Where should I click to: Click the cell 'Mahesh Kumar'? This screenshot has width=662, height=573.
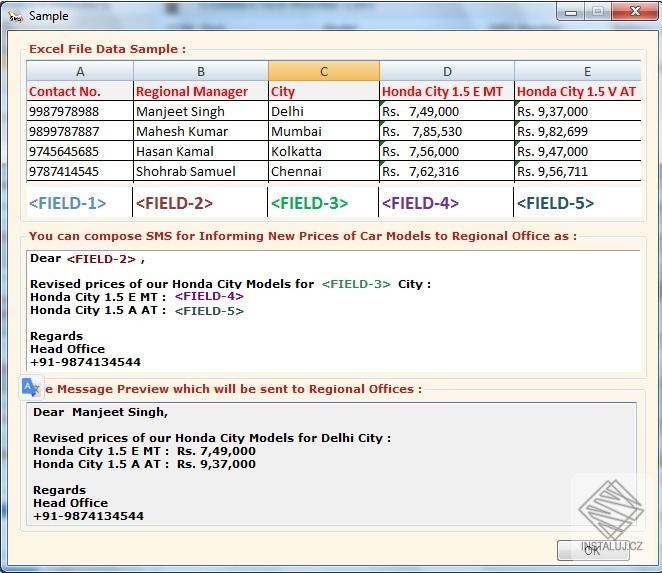(201, 131)
